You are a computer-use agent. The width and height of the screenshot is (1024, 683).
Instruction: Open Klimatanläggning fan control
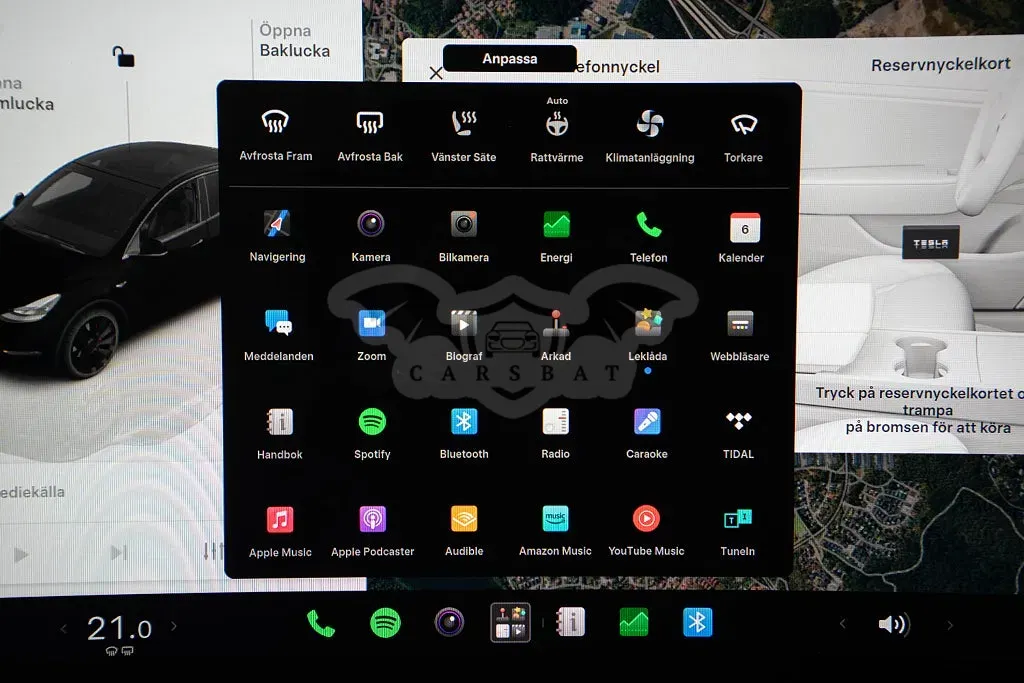[650, 136]
